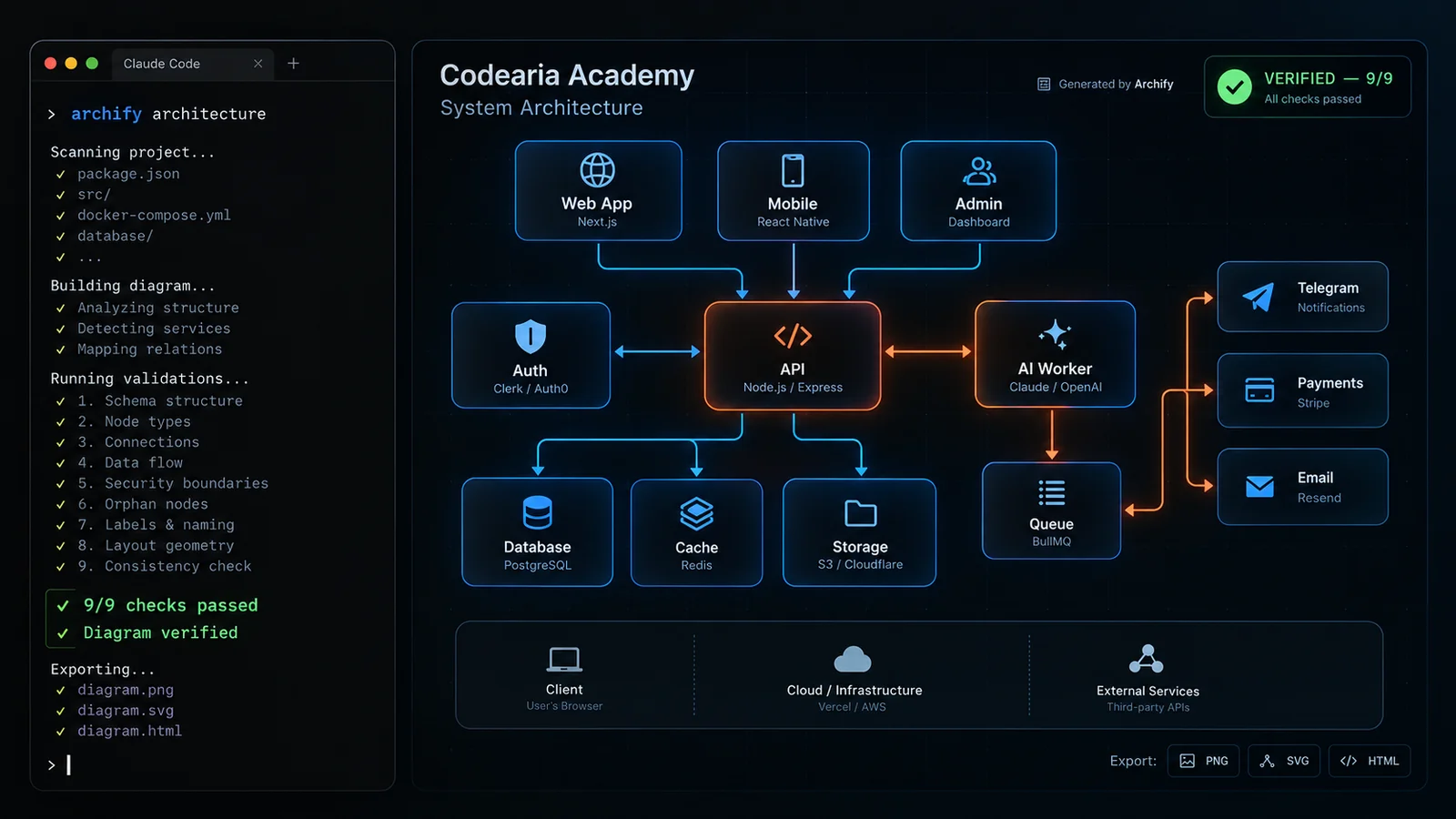Image resolution: width=1456 pixels, height=819 pixels.
Task: Click the document icon beside Generated by Archify
Action: pos(1044,85)
